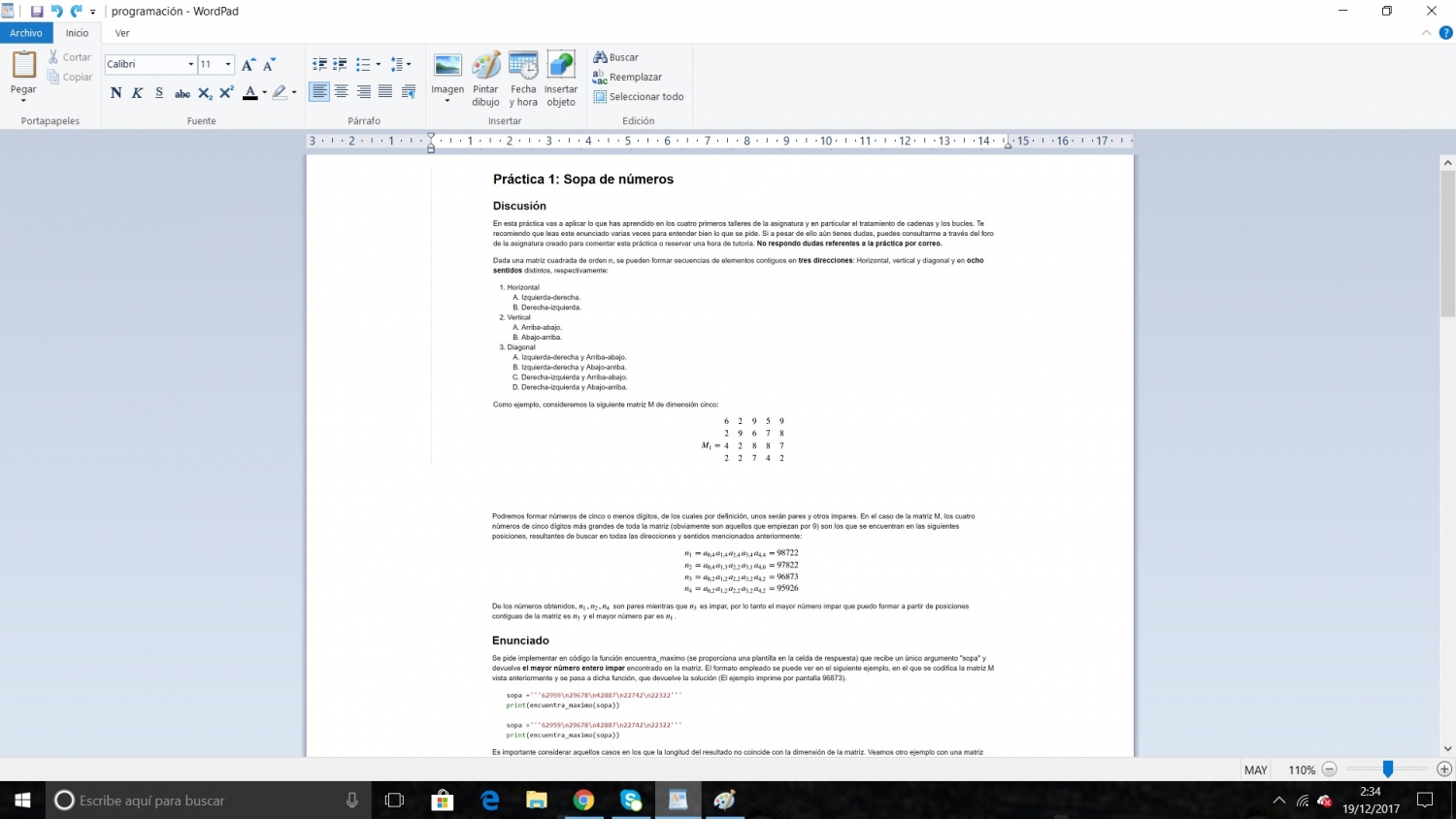Open WordPad help question mark
The height and width of the screenshot is (819, 1456).
1445,33
